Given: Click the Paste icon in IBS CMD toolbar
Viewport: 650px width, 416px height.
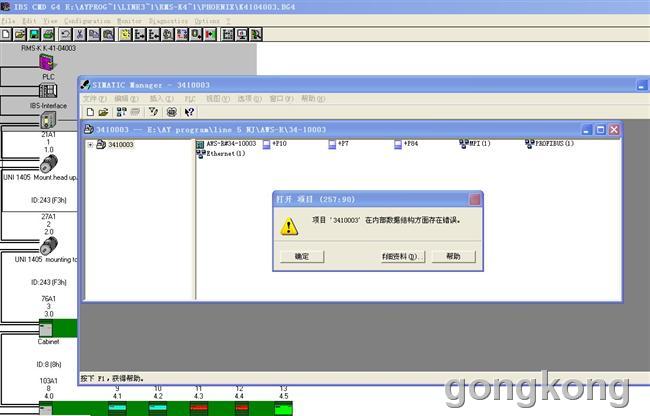Looking at the screenshot, I should point(108,34).
